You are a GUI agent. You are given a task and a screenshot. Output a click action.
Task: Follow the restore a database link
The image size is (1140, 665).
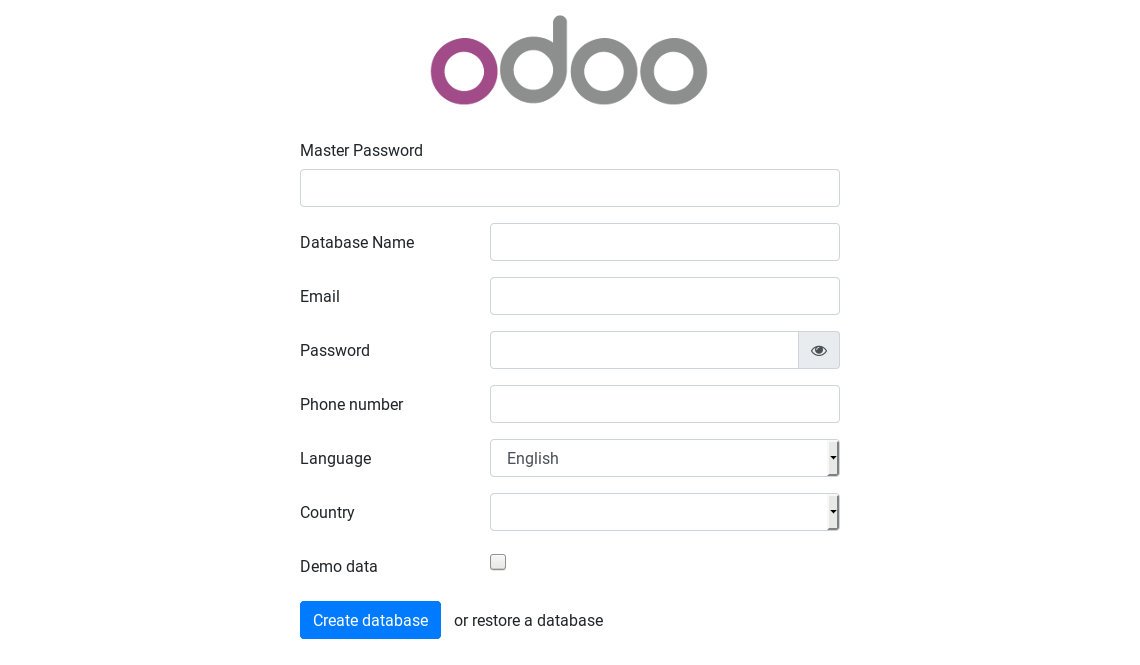click(x=537, y=621)
